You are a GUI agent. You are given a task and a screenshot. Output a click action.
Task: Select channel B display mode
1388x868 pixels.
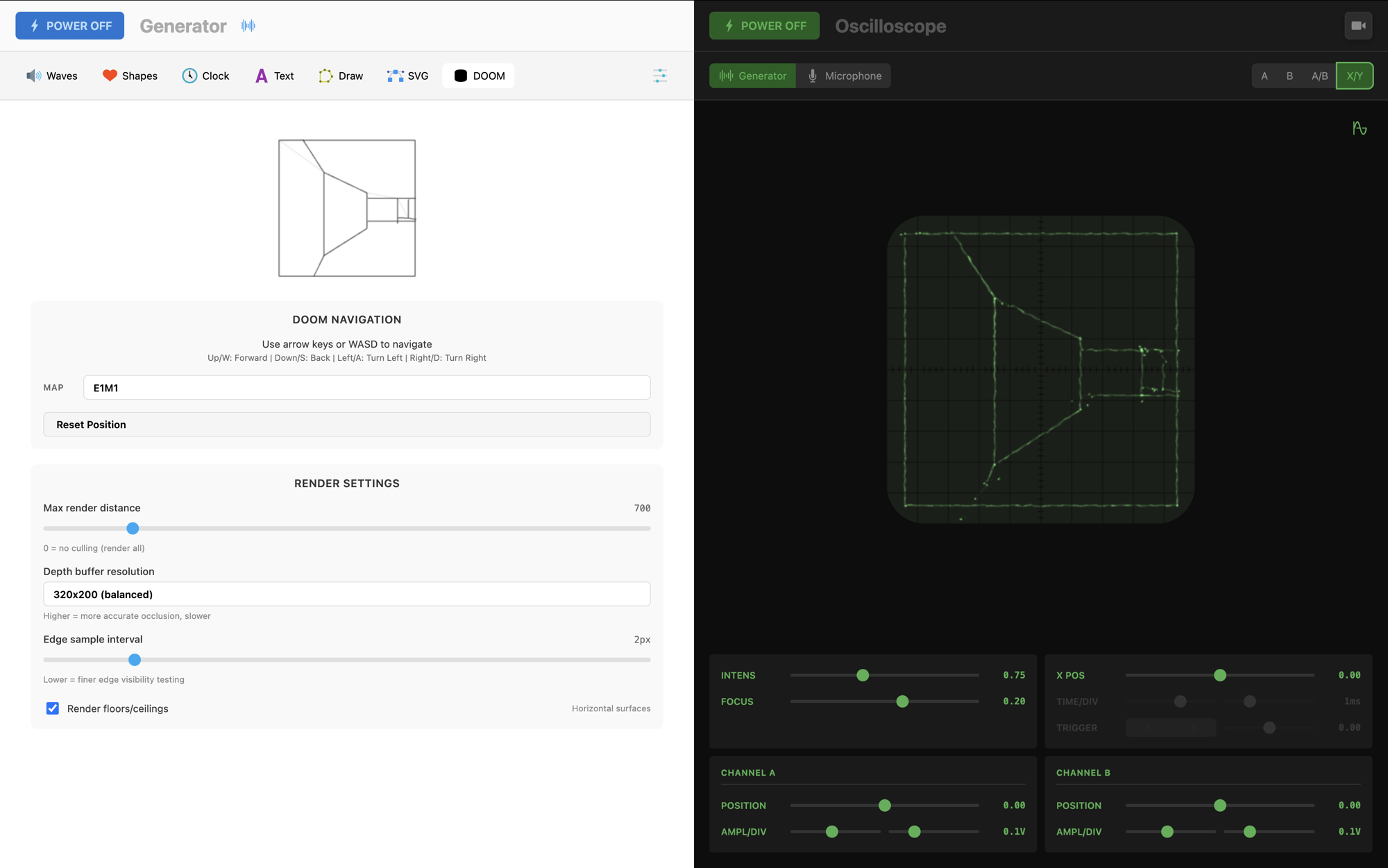coord(1289,76)
